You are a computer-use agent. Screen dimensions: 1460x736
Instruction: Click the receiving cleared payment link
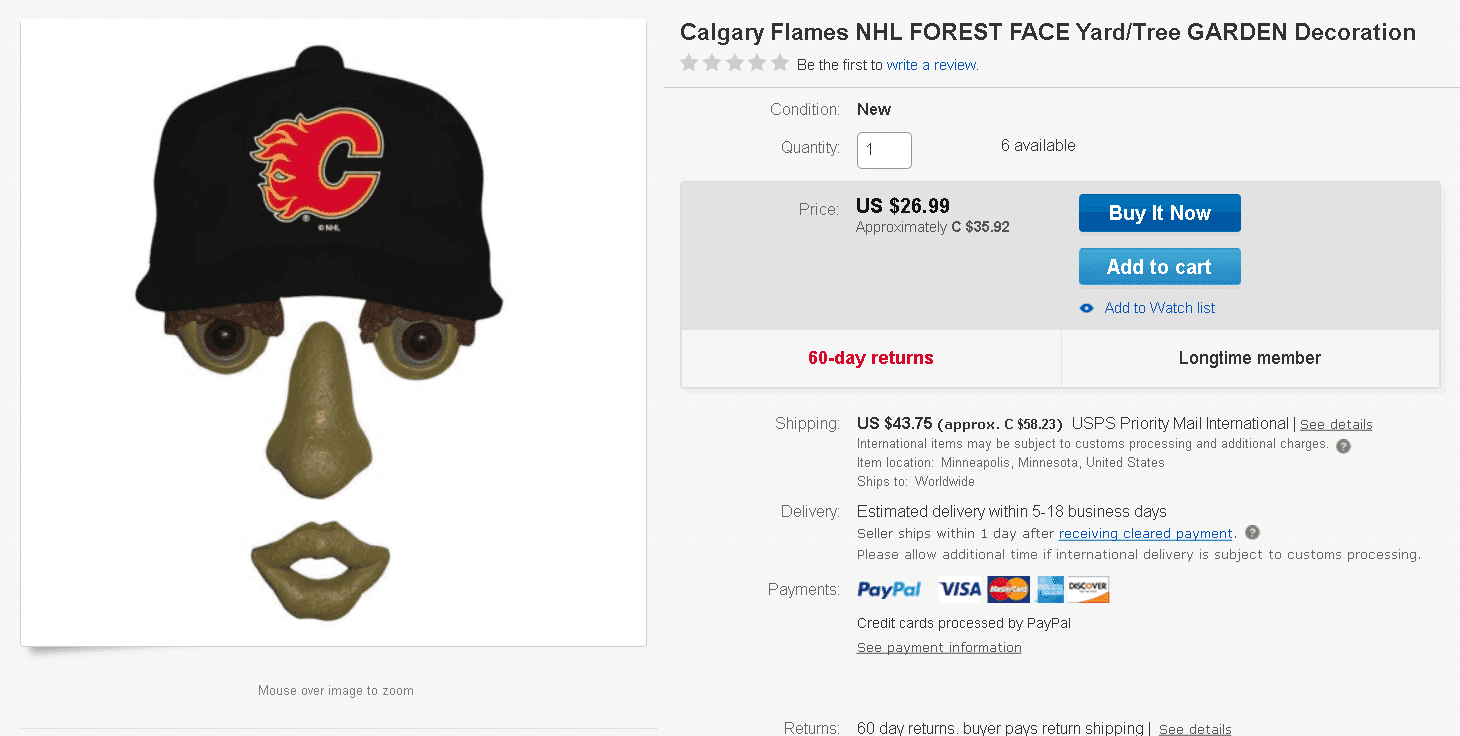tap(1145, 534)
